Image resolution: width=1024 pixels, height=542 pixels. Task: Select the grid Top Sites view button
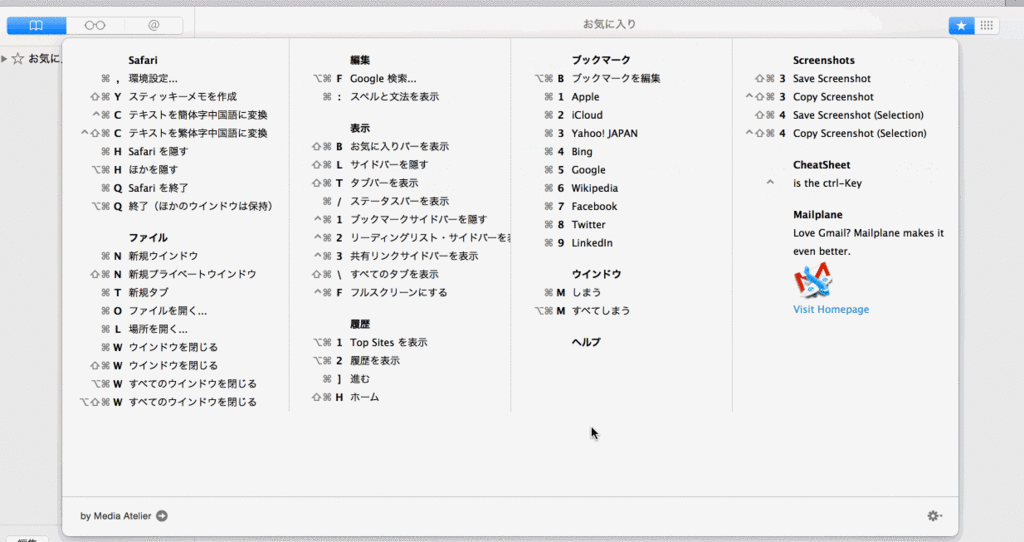pos(986,25)
